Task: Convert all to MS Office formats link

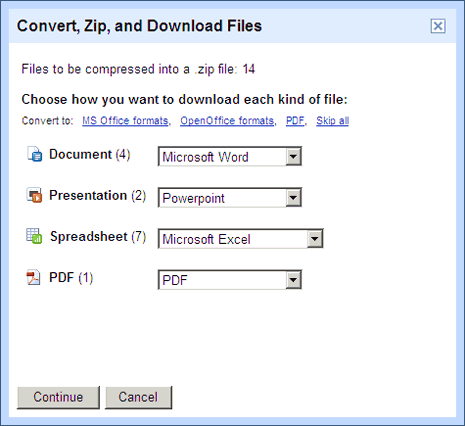Action: pyautogui.click(x=125, y=120)
